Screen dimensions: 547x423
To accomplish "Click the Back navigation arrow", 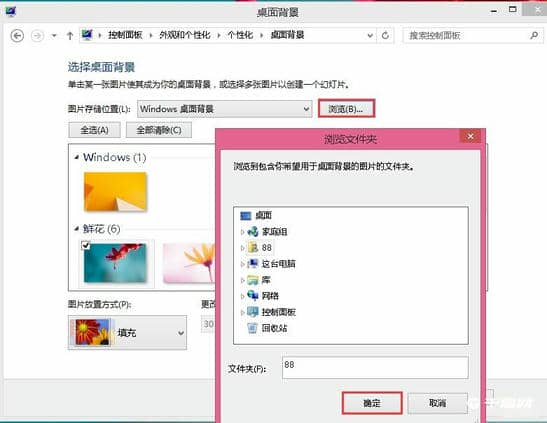I will 17,36.
